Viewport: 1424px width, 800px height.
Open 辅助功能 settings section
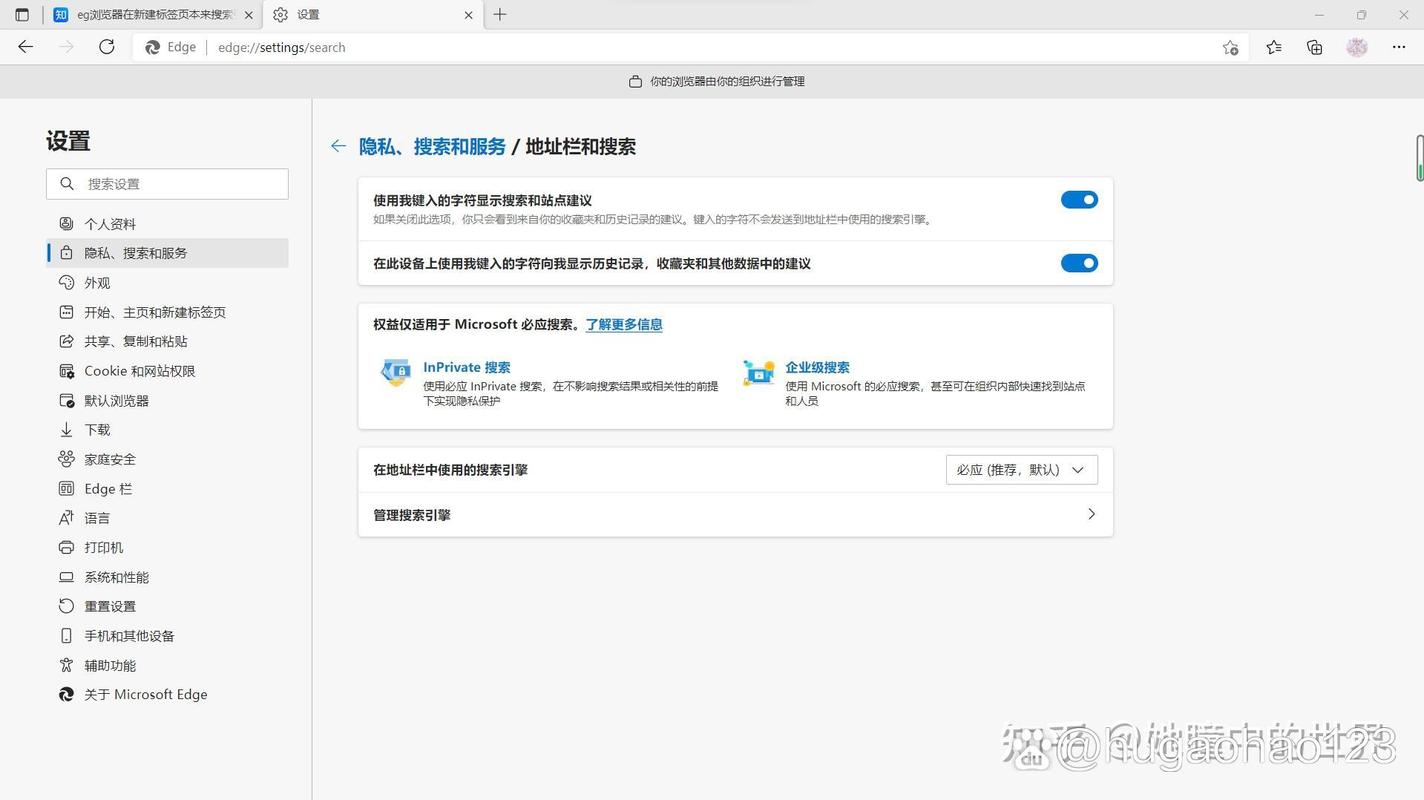[167, 665]
